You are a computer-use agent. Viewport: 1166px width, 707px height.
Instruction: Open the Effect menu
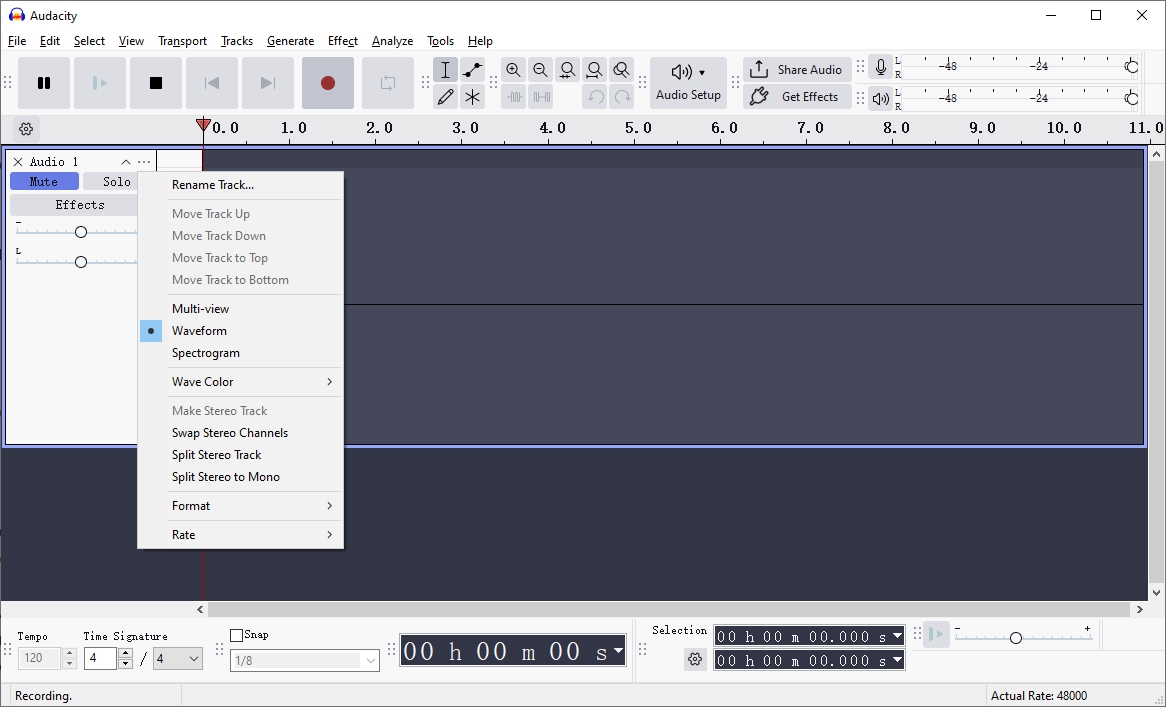(343, 41)
